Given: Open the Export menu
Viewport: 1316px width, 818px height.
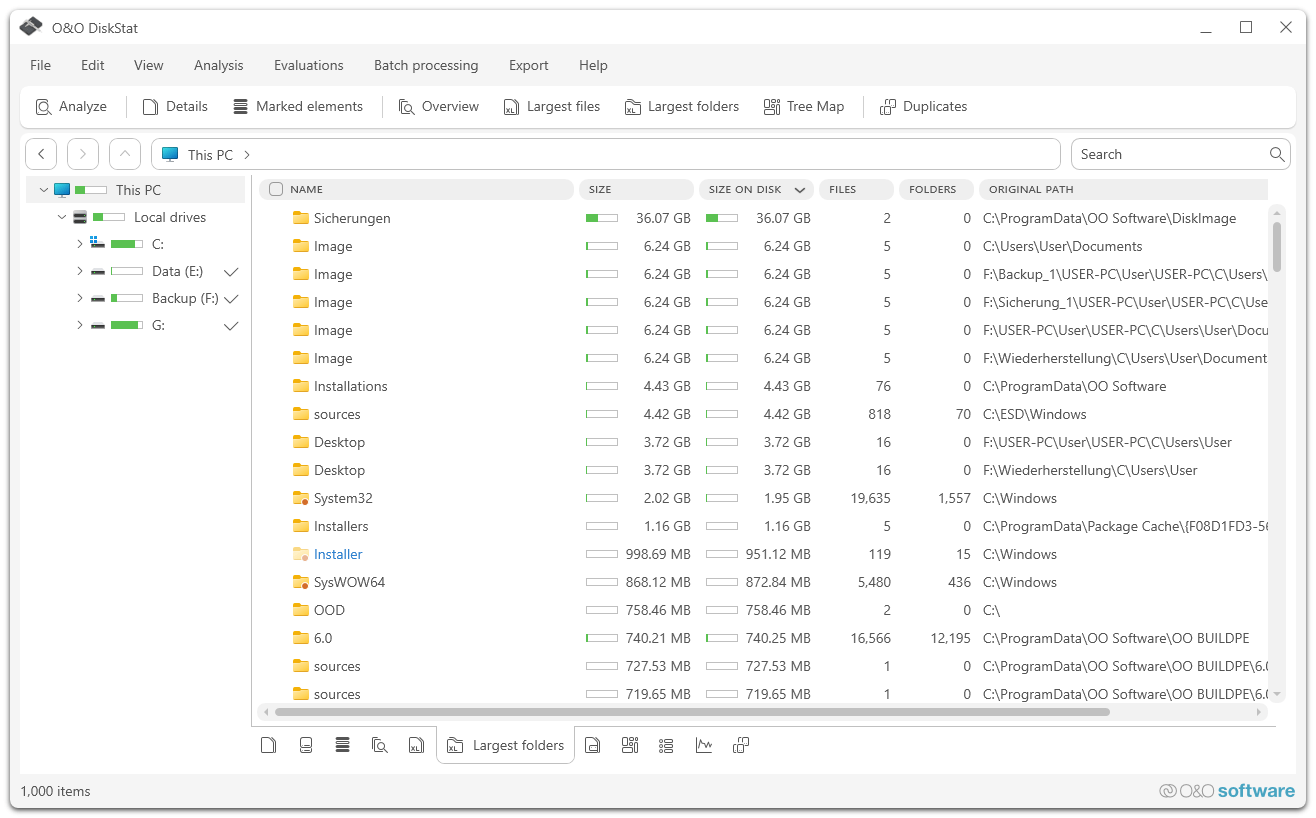Looking at the screenshot, I should (x=529, y=65).
